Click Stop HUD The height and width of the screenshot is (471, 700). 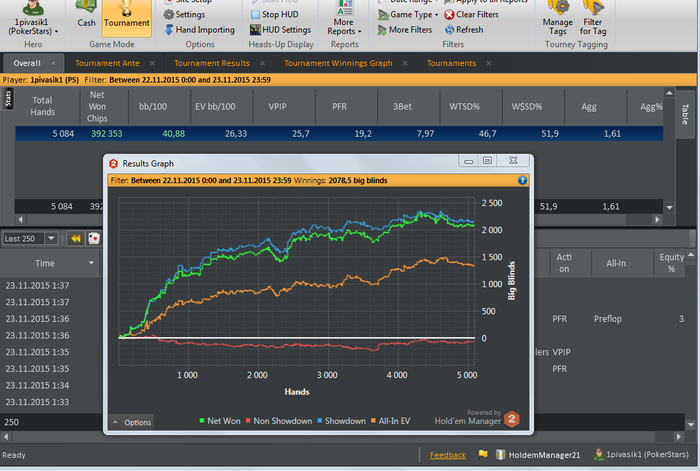(275, 14)
